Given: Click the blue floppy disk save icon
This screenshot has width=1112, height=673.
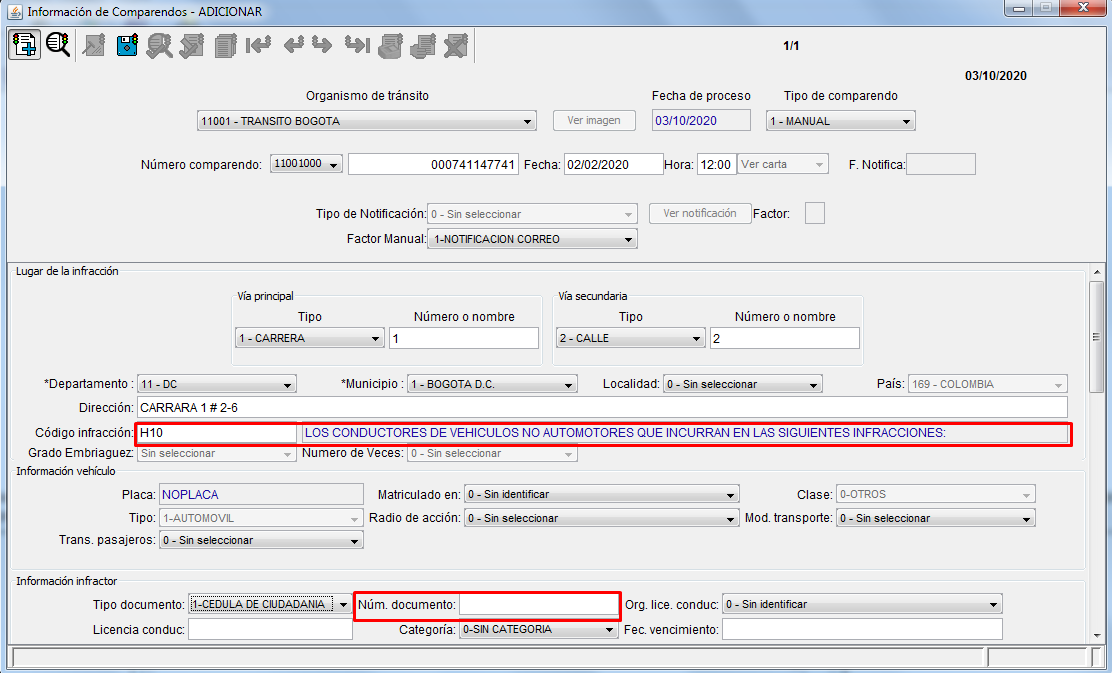Looking at the screenshot, I should point(127,45).
